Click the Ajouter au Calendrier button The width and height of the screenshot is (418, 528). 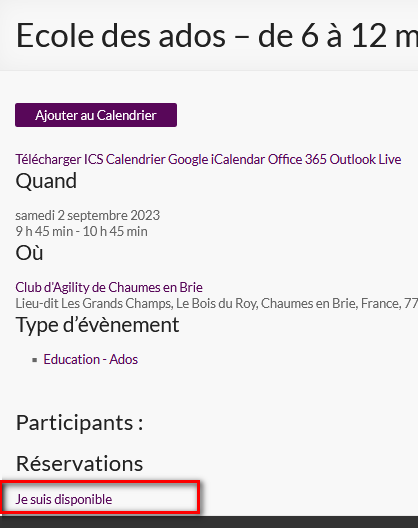96,115
